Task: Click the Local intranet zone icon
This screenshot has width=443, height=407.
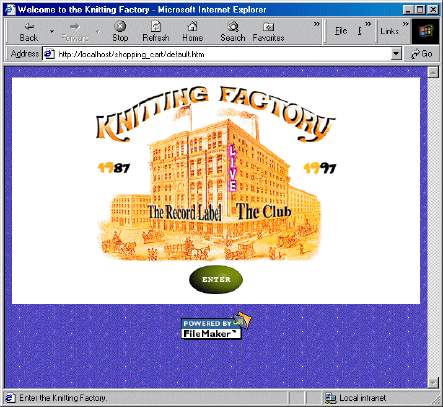Action: (x=330, y=398)
